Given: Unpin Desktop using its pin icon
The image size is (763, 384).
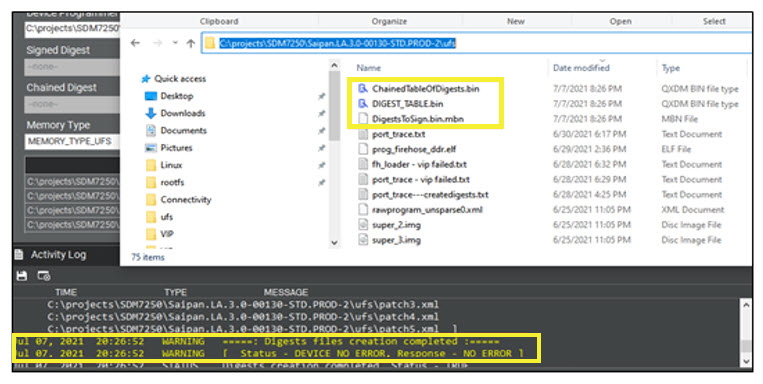Looking at the screenshot, I should 322,96.
